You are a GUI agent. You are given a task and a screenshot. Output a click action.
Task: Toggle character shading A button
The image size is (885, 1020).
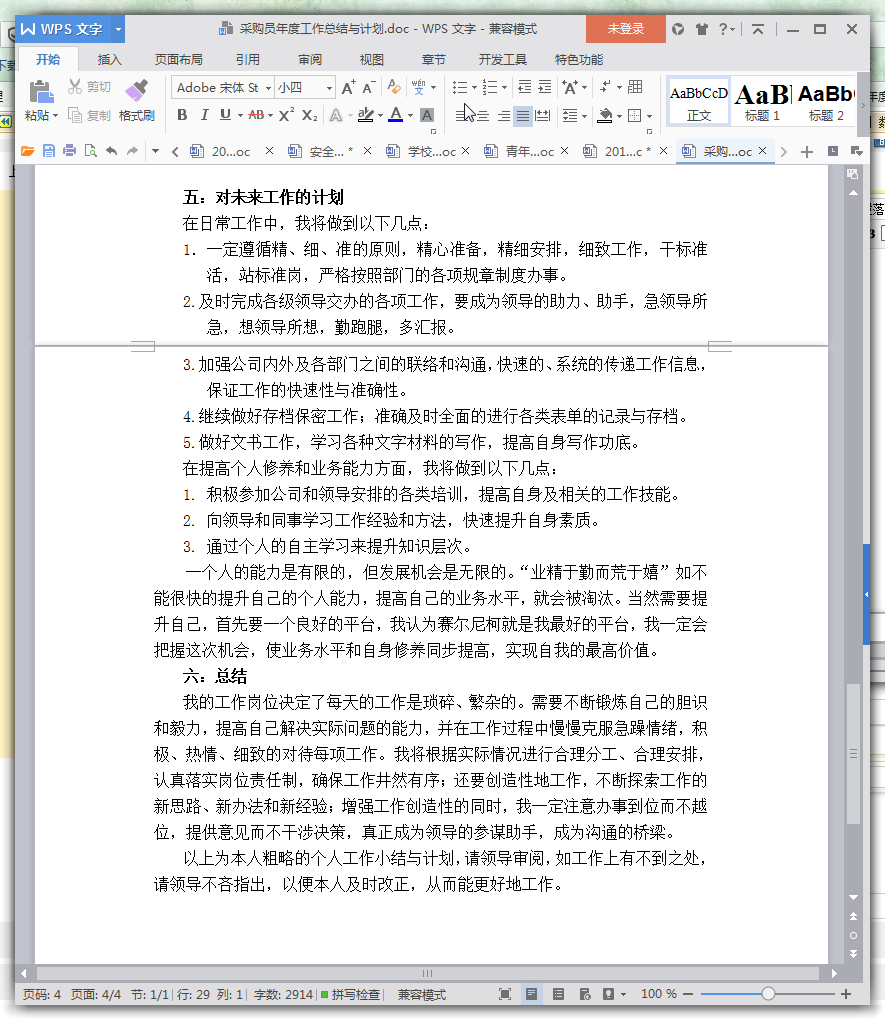point(427,115)
